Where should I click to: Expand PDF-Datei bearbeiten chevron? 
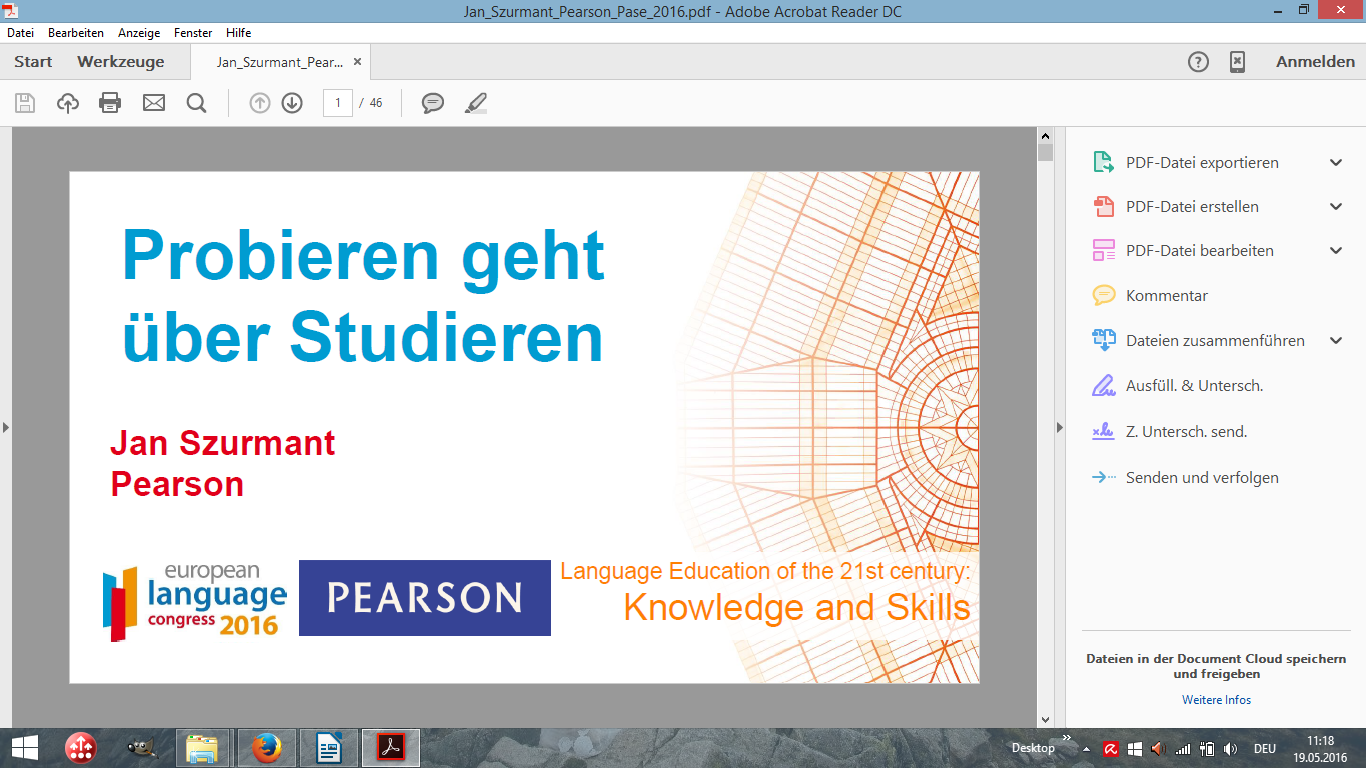[x=1336, y=251]
